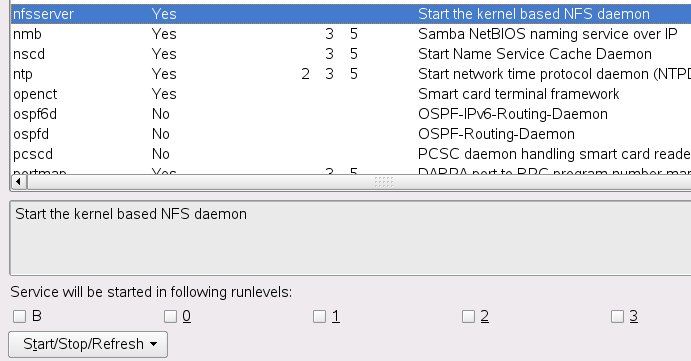Open the Start/Stop/Refresh dropdown
Viewport: 691px width, 361px height.
[x=88, y=344]
